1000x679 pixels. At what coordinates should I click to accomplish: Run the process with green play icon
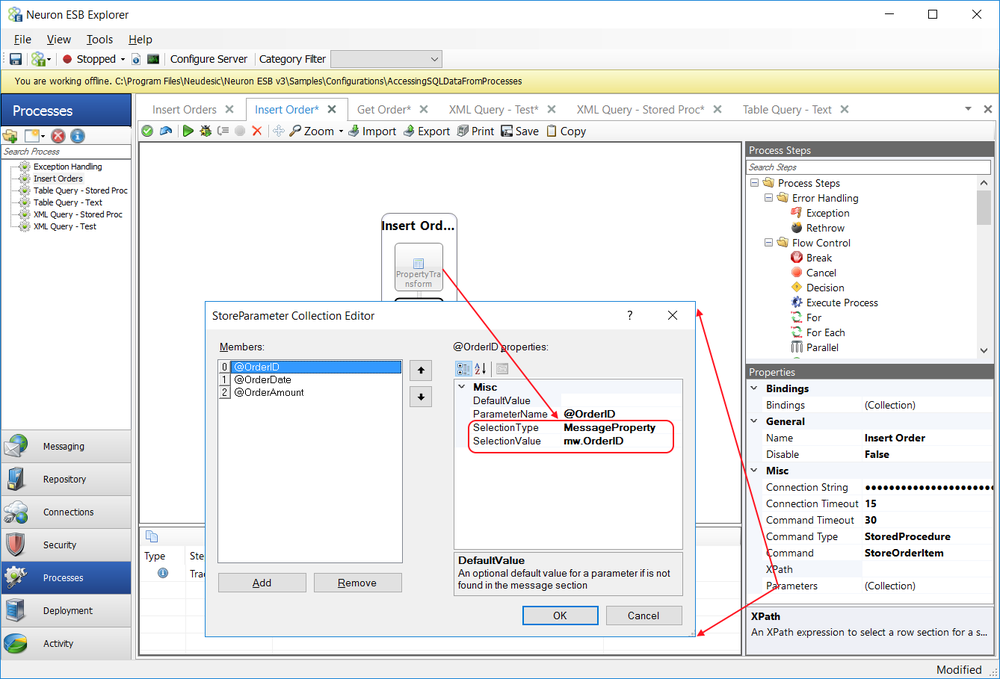tap(188, 131)
